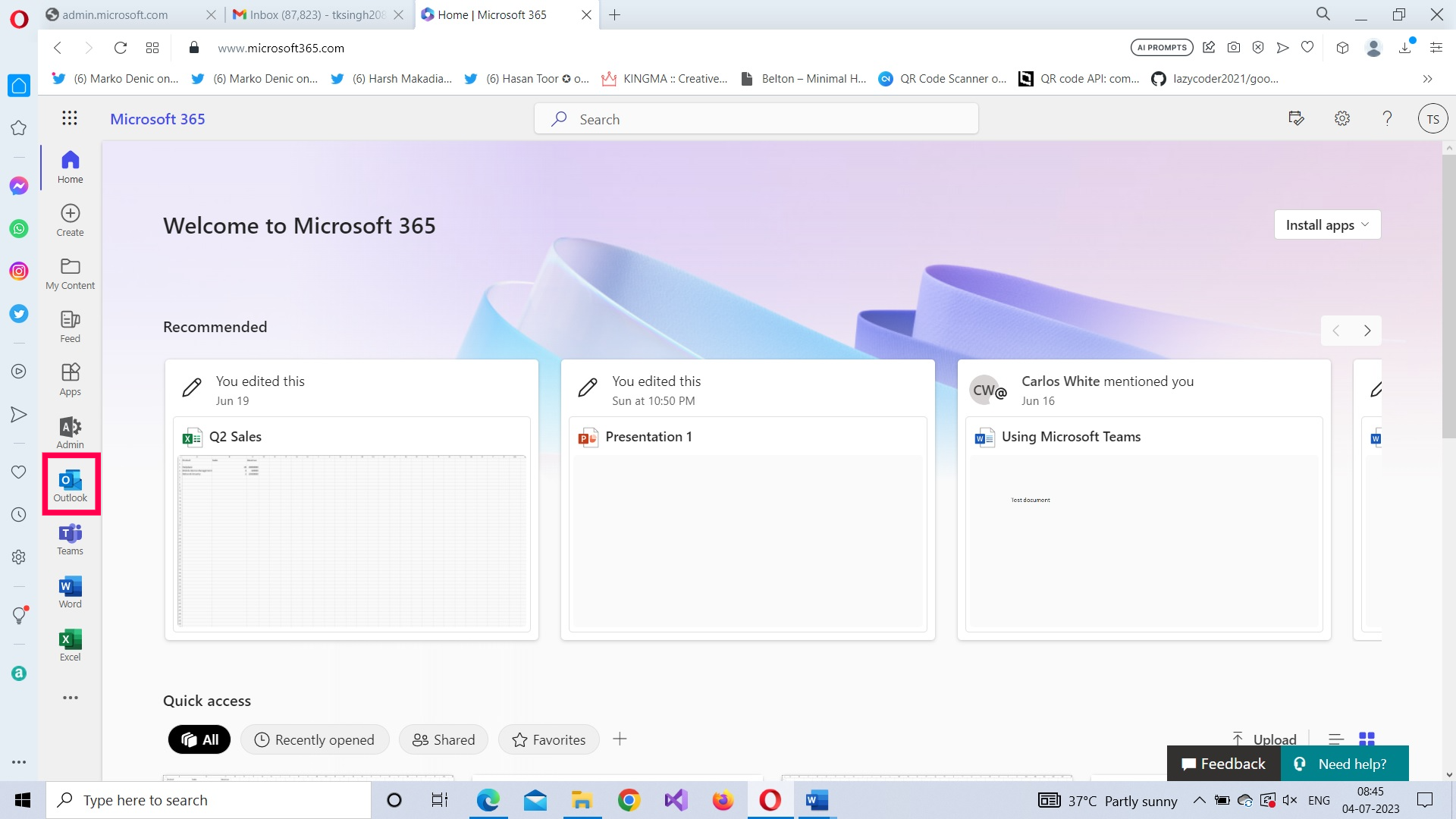Click the AI Prompts button
This screenshot has height=819, width=1456.
1161,48
